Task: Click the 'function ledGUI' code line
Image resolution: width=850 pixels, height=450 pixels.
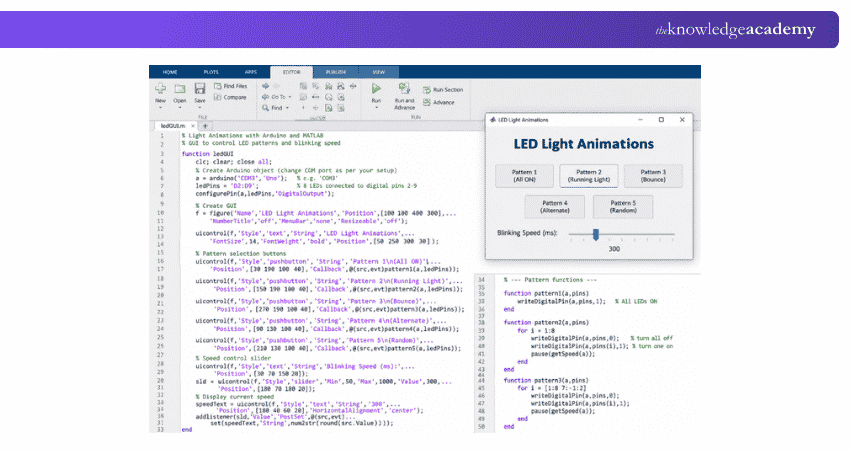Action: coord(208,154)
